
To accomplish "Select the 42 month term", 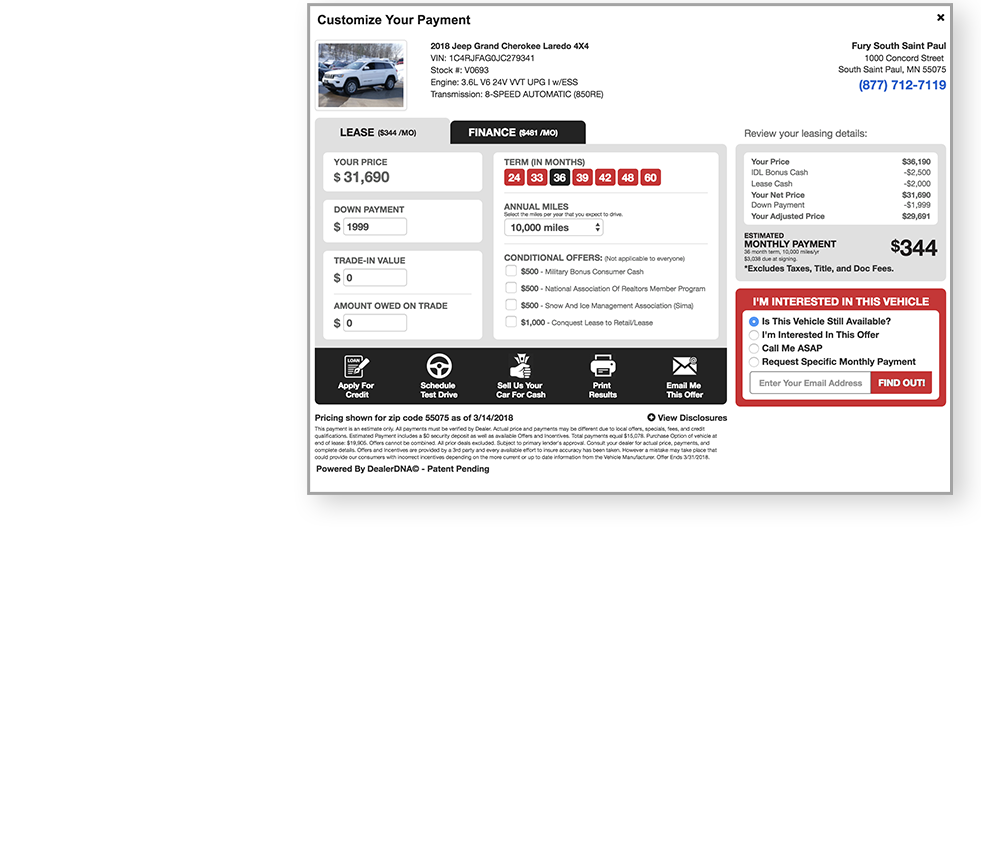I will 605,178.
